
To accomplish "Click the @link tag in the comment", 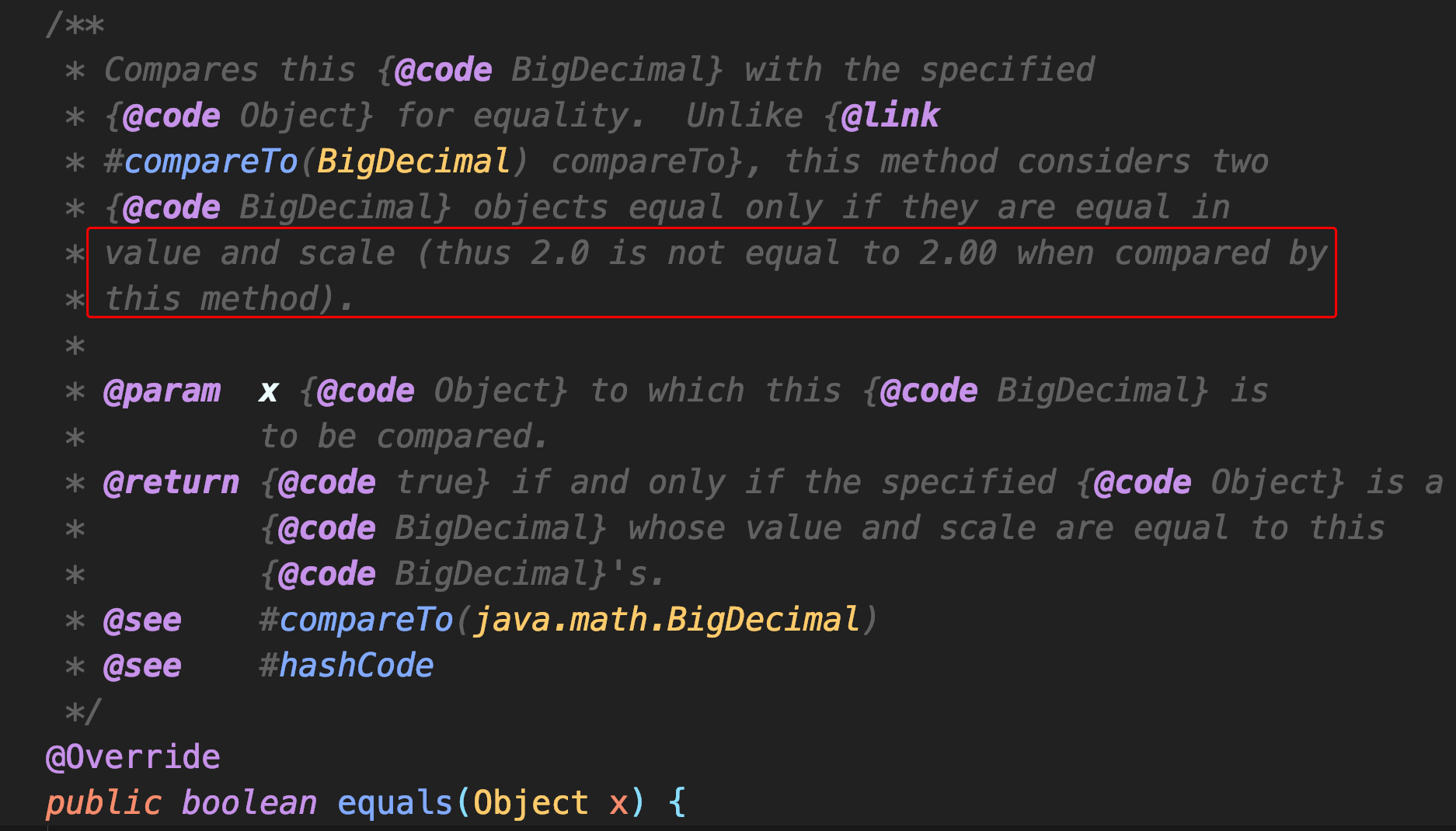I will 890,116.
